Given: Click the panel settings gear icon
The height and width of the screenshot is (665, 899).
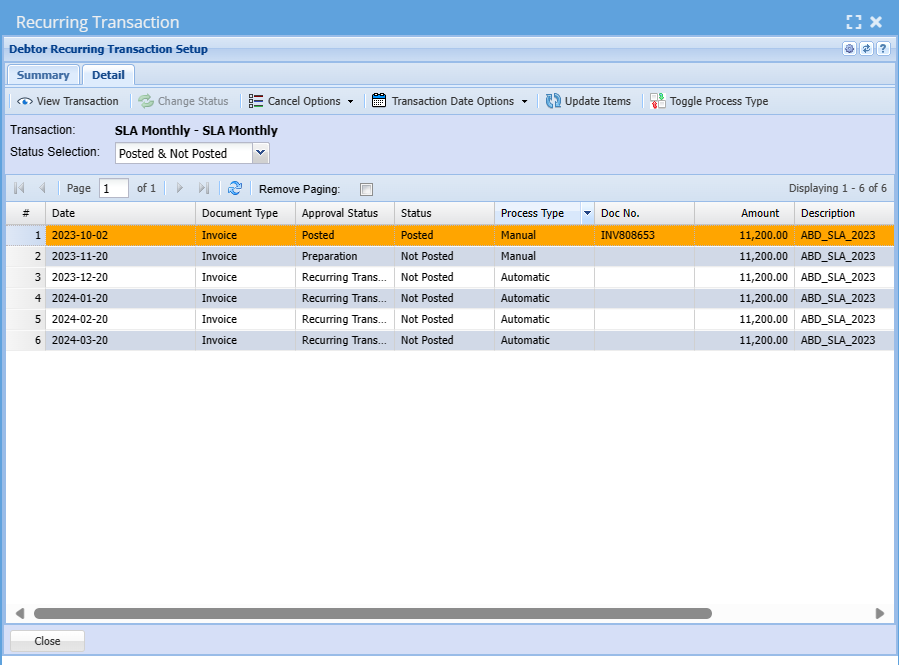Looking at the screenshot, I should (x=849, y=49).
